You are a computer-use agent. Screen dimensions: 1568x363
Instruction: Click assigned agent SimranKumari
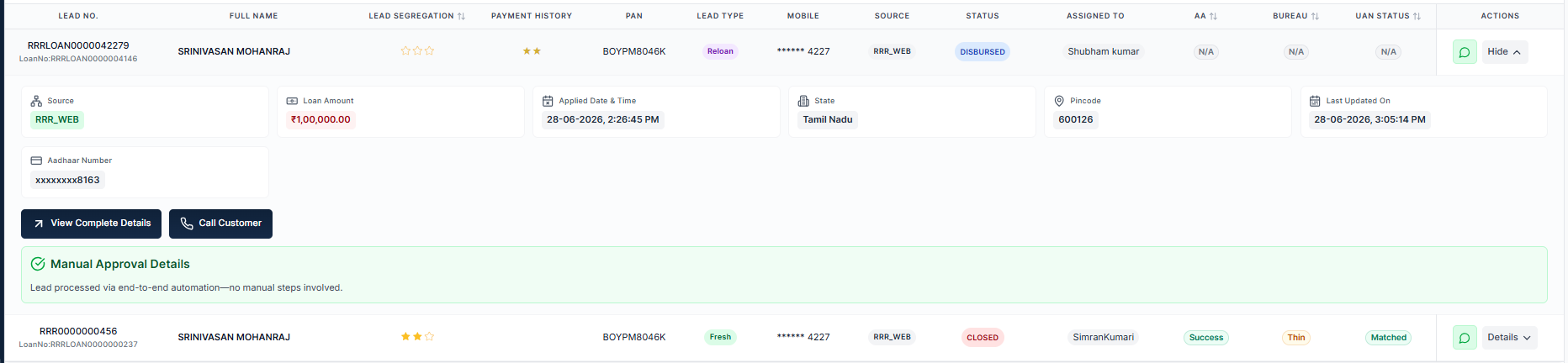[x=1104, y=337]
